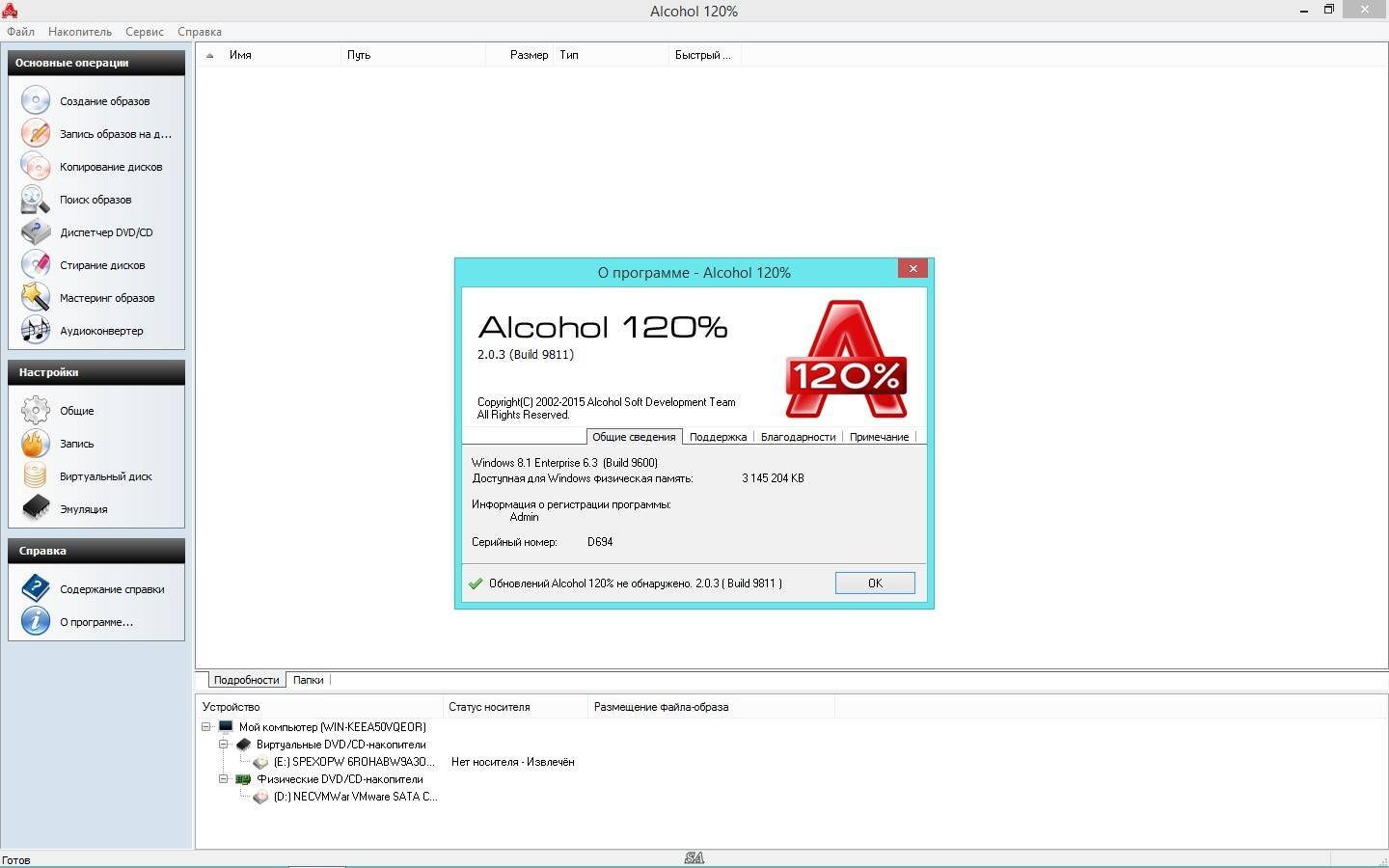Restore down the main window

coord(1328,10)
